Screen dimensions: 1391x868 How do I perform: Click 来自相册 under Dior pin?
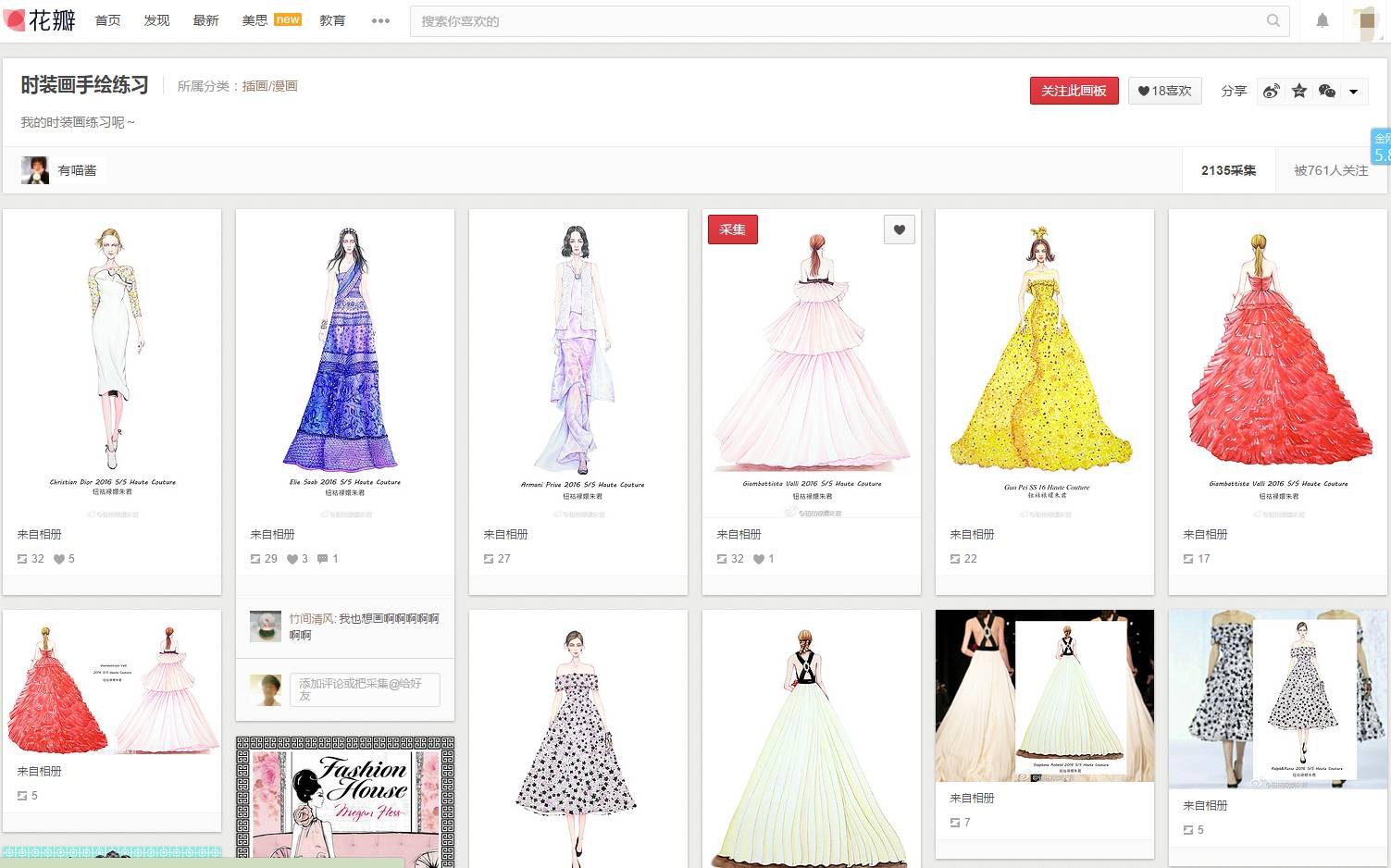[x=39, y=535]
